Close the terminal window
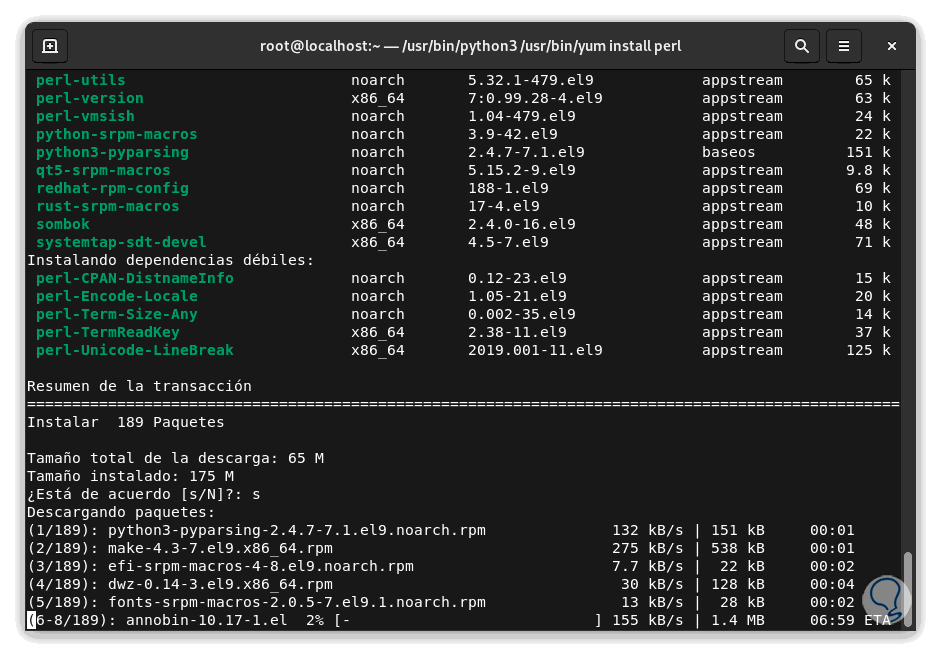The image size is (941, 659). click(x=892, y=46)
